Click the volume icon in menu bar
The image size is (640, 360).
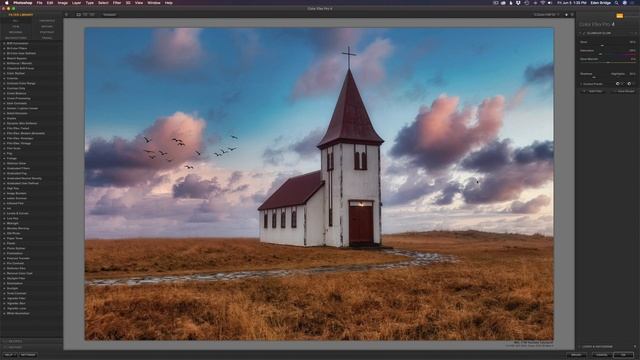(550, 3)
